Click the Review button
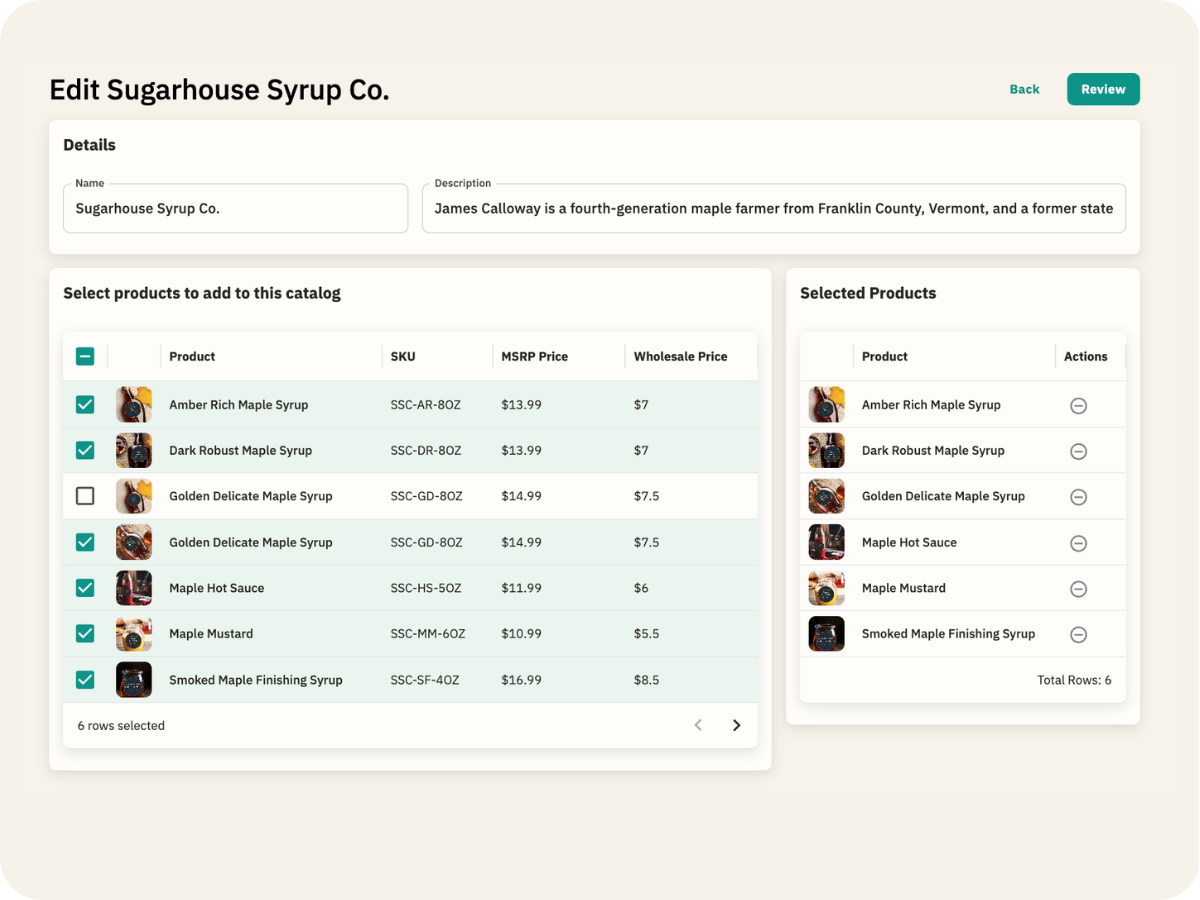The image size is (1200, 900). click(x=1103, y=89)
